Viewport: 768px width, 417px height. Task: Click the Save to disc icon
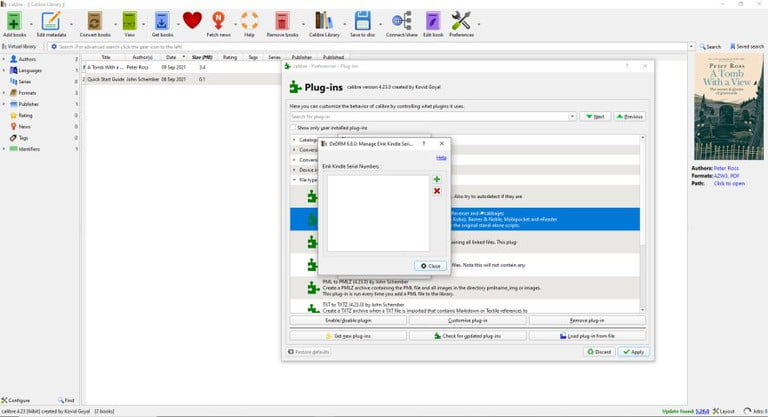point(362,20)
